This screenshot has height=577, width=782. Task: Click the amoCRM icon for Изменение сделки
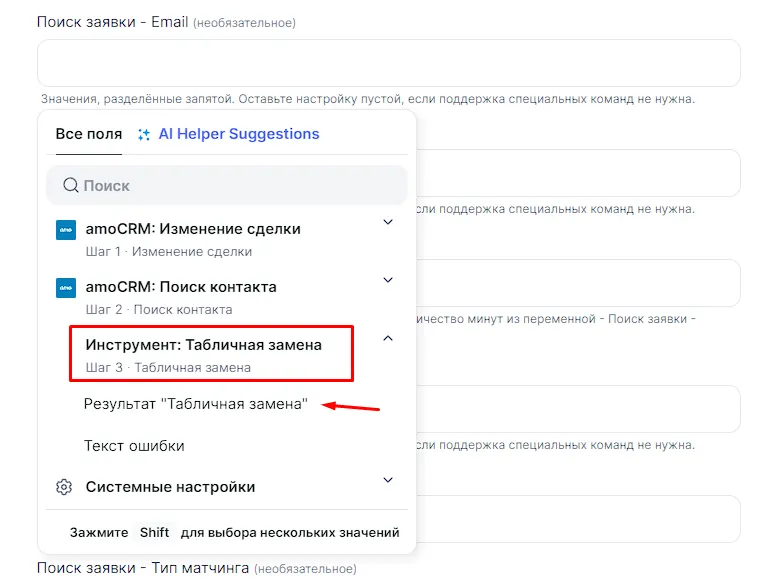tap(66, 230)
